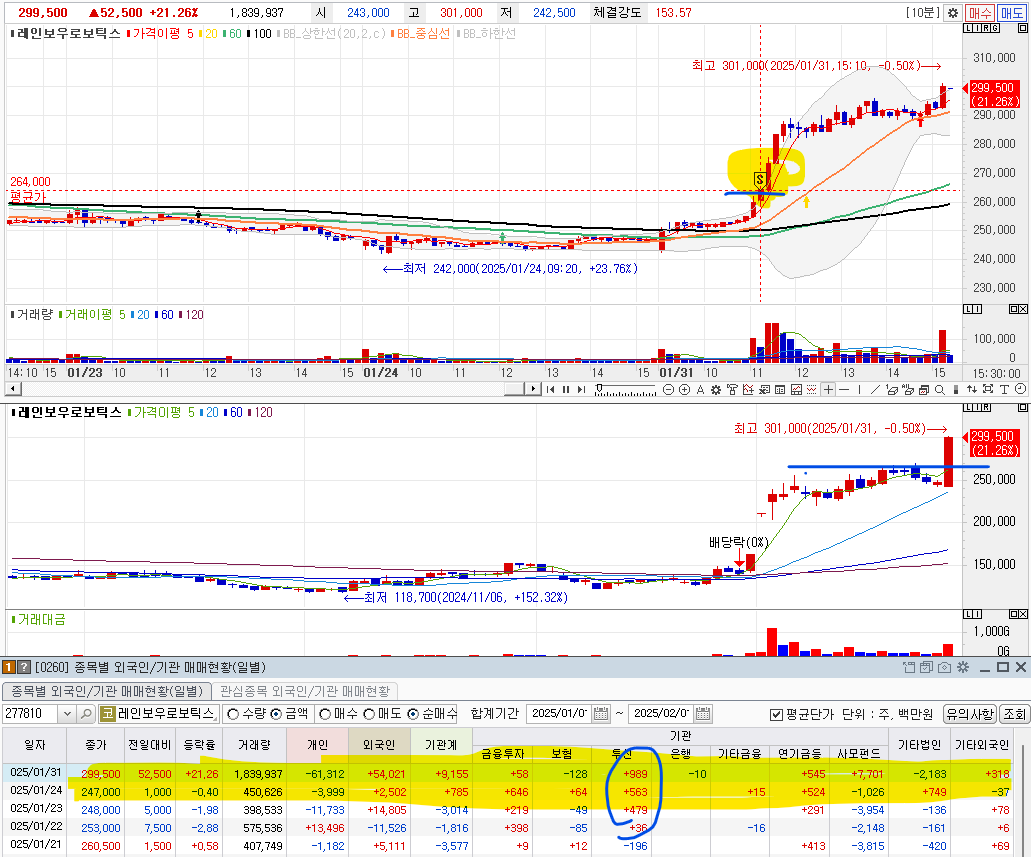Open start date calendar picker
Screen dimensions: 1031x857
601,714
